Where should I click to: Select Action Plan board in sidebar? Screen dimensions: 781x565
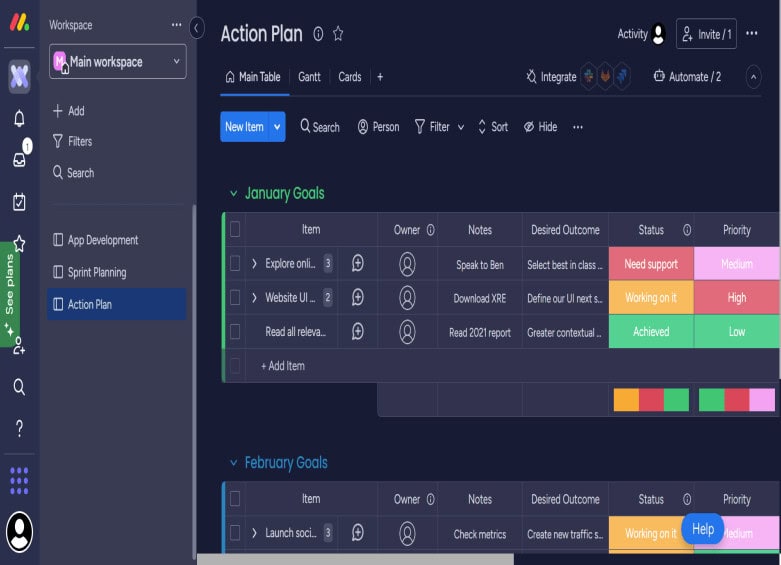click(x=117, y=304)
